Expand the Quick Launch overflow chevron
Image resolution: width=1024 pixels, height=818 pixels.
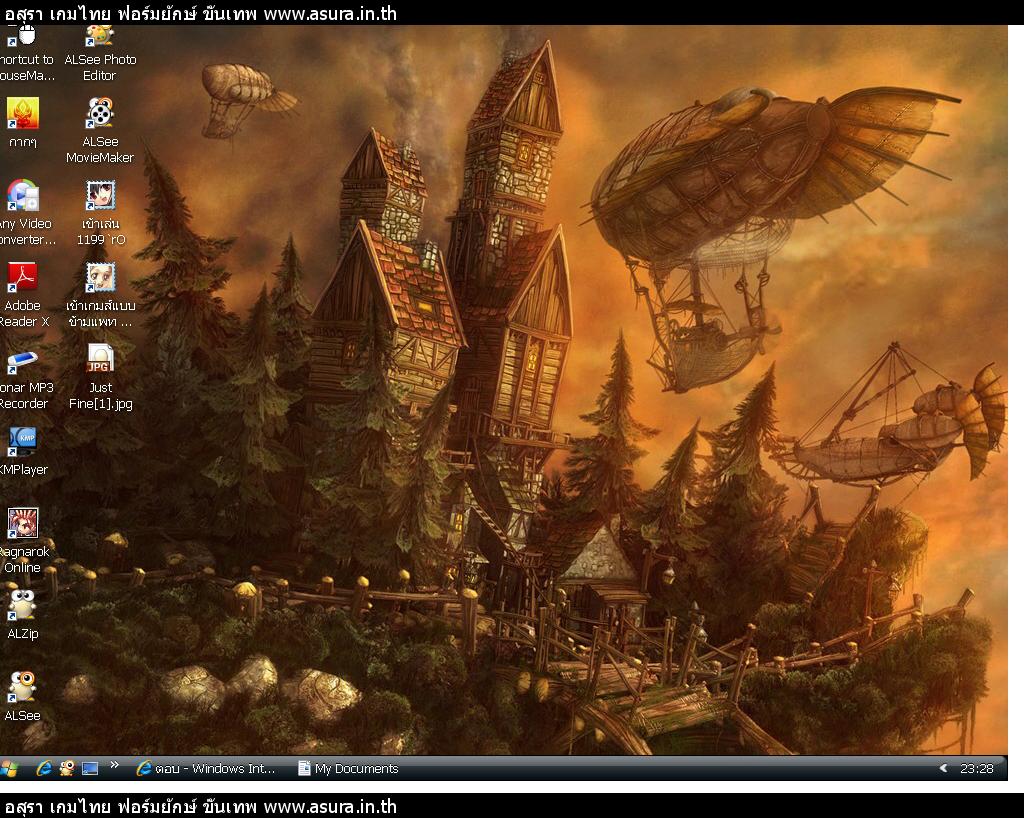pos(114,765)
